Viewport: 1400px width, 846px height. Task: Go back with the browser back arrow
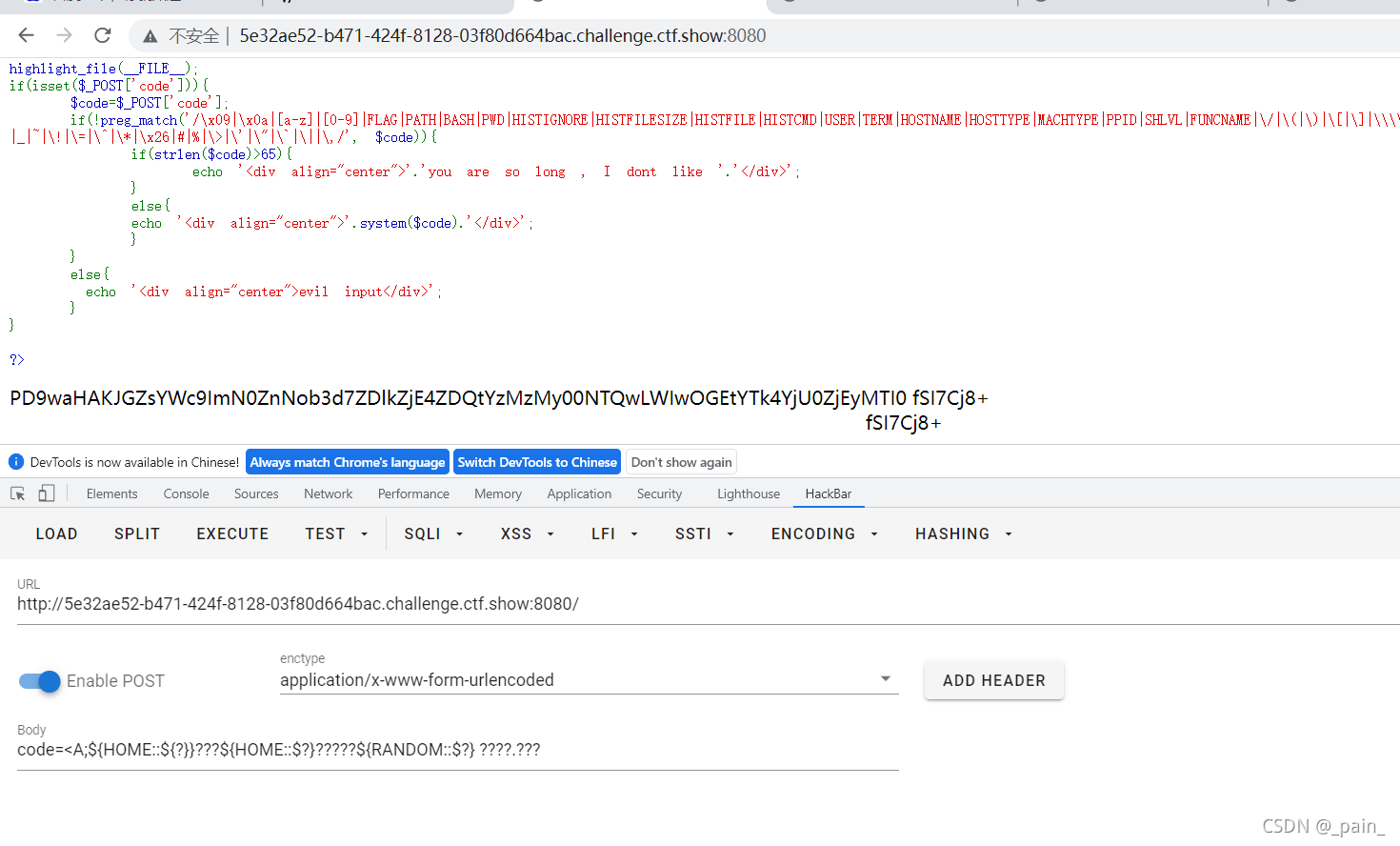pyautogui.click(x=26, y=35)
